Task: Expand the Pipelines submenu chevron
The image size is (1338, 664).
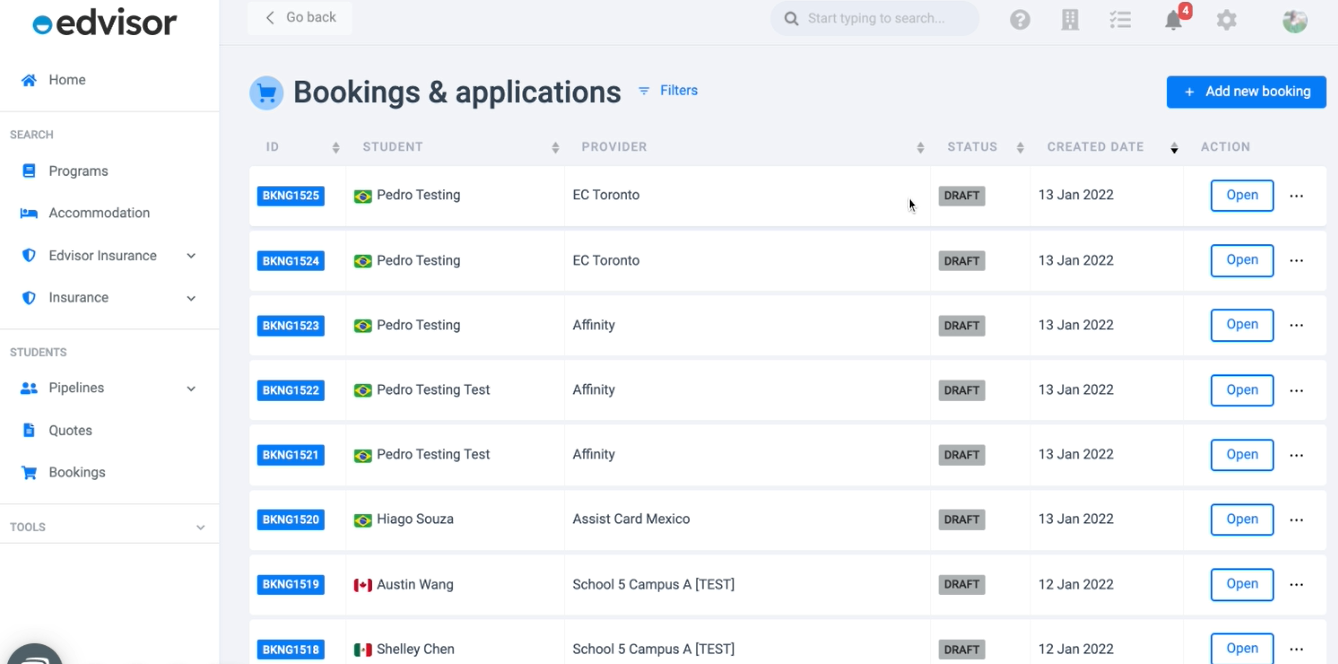Action: click(x=191, y=388)
